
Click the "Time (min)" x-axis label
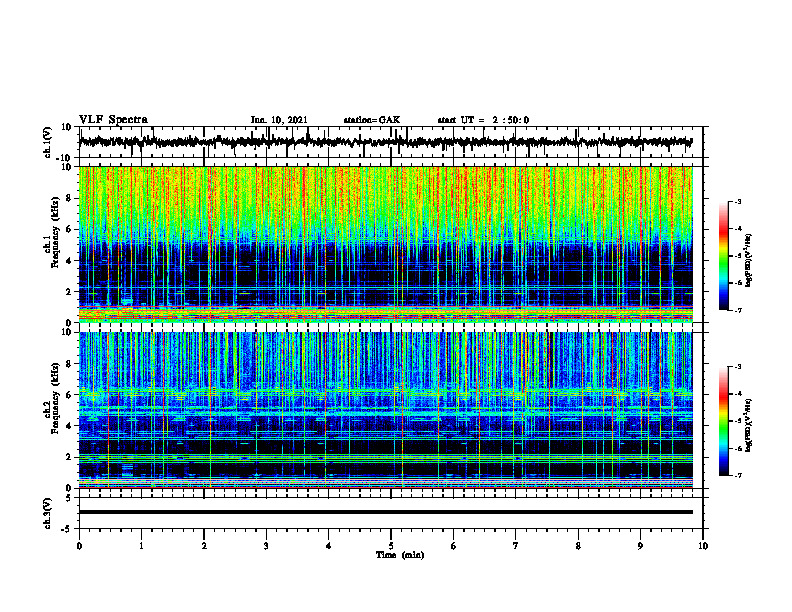pyautogui.click(x=400, y=555)
